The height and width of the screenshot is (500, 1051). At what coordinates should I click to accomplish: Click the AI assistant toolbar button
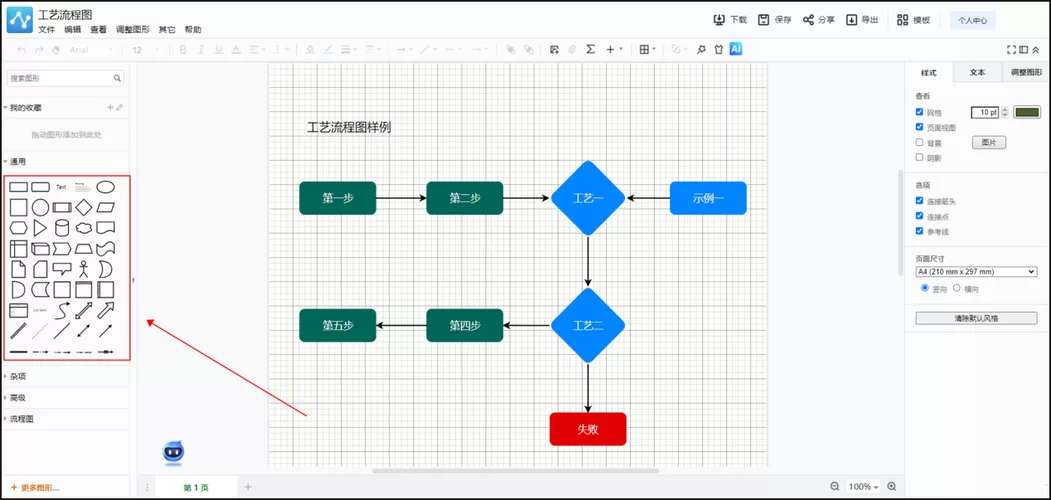736,49
